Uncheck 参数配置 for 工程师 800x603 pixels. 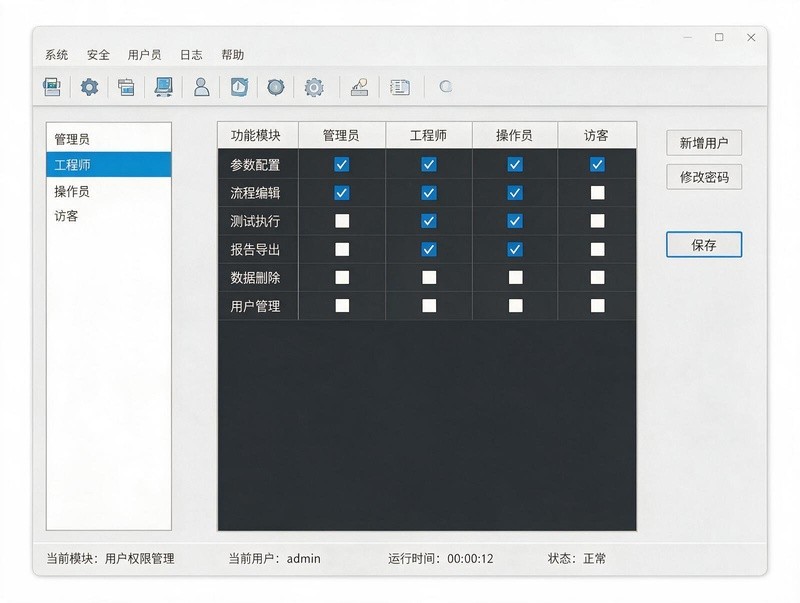[x=429, y=164]
